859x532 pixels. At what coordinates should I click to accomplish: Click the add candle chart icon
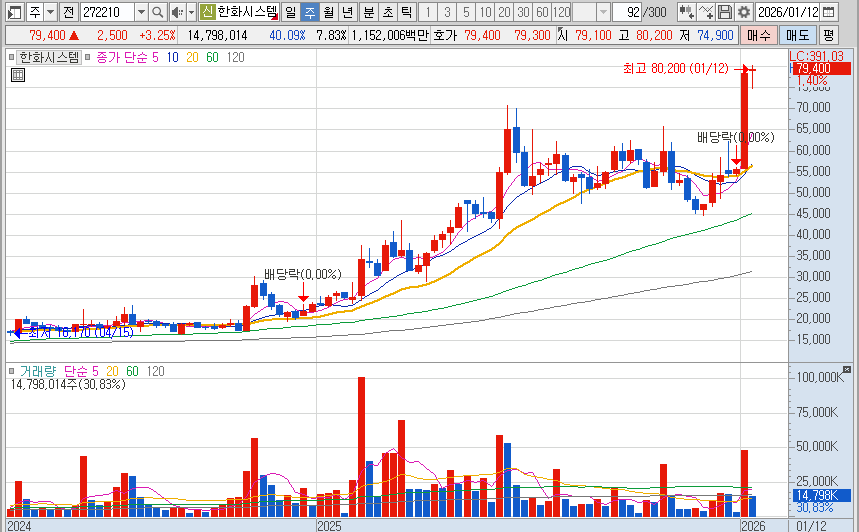[x=686, y=12]
